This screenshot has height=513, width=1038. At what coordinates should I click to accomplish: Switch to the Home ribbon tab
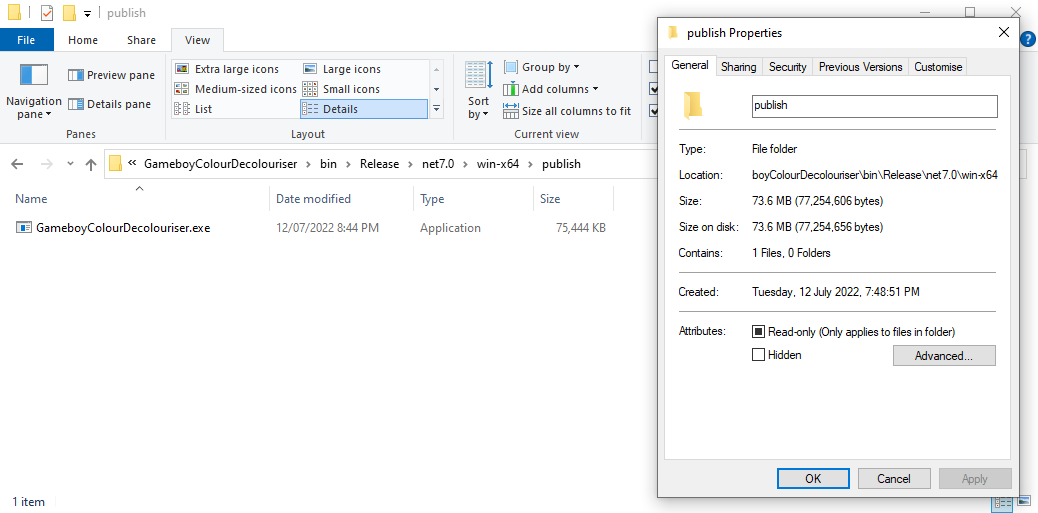coord(83,40)
